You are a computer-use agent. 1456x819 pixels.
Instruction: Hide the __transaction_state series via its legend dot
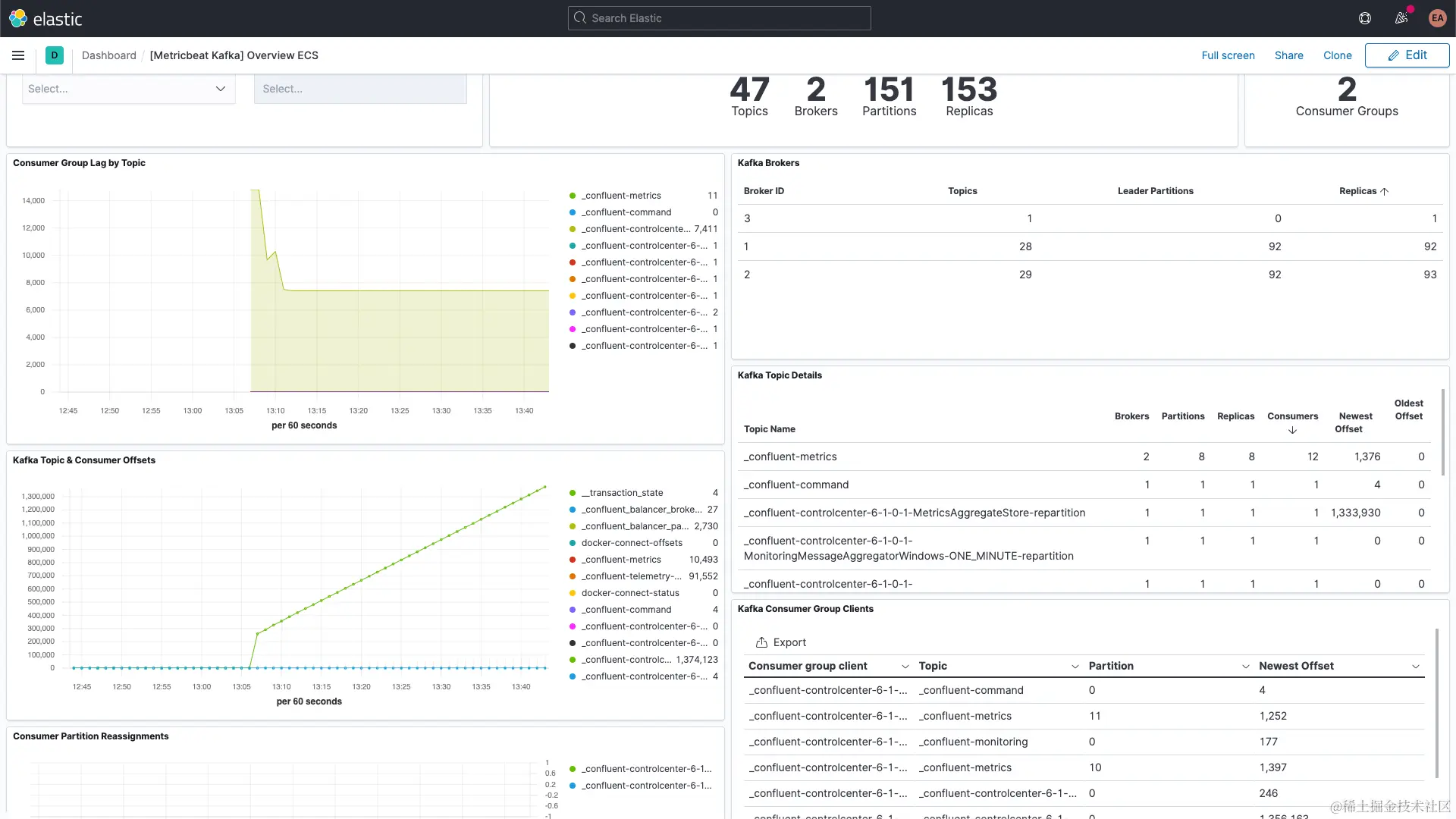tap(572, 492)
